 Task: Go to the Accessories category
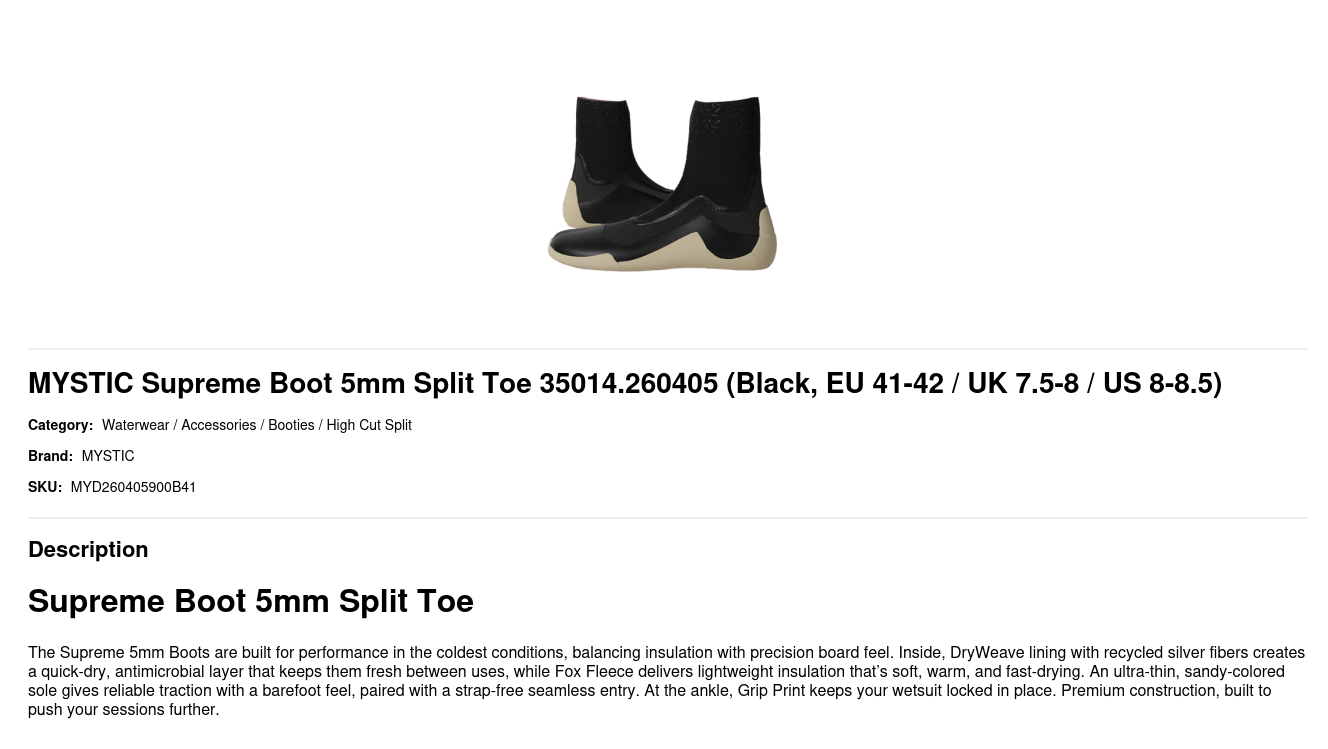tap(218, 425)
